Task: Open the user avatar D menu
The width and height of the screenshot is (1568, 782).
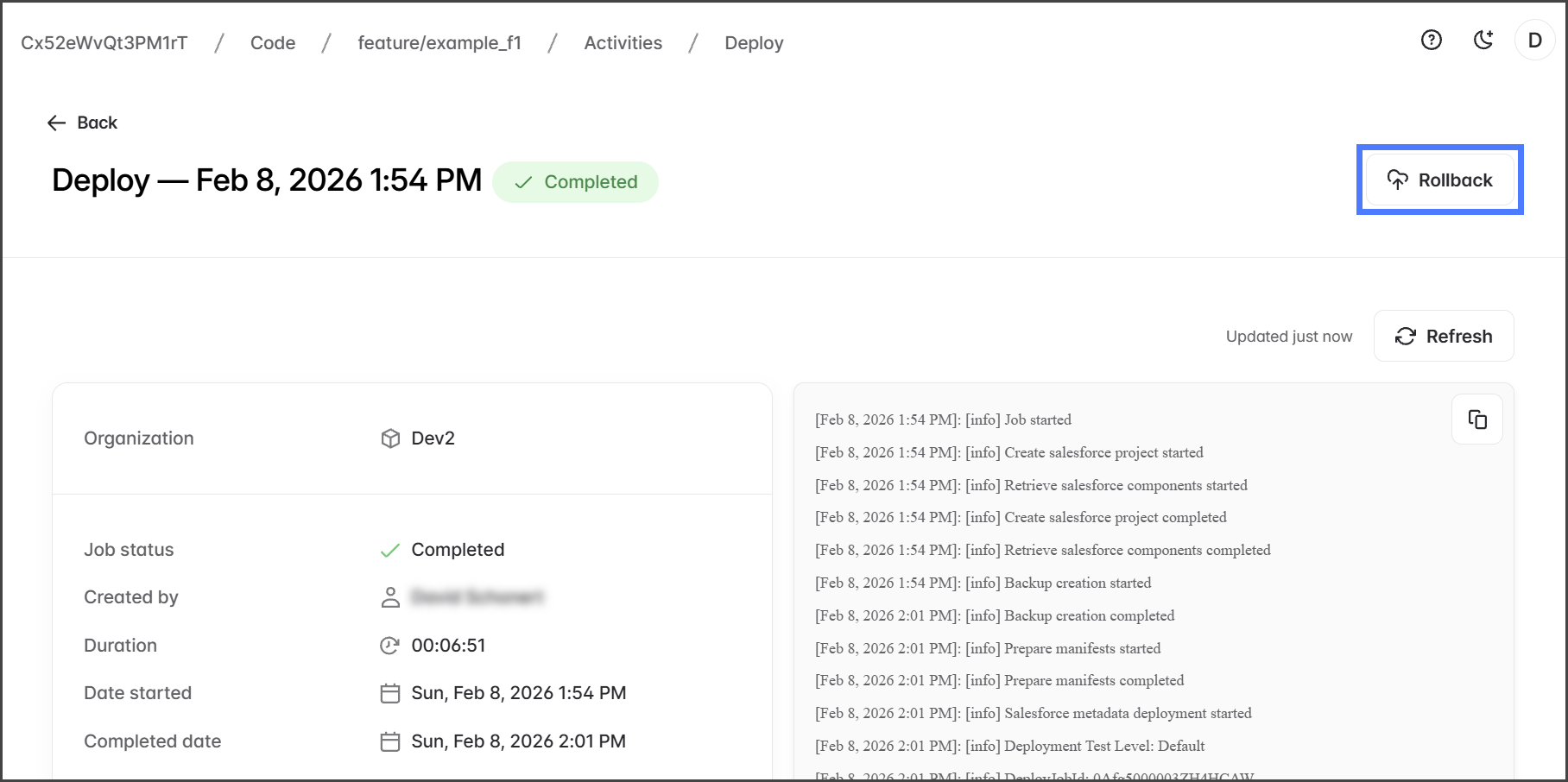Action: 1534,41
